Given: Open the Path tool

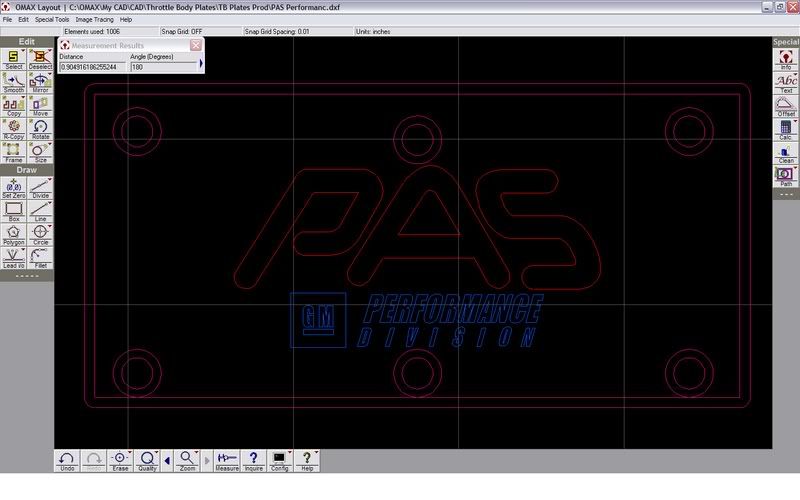Looking at the screenshot, I should (786, 176).
